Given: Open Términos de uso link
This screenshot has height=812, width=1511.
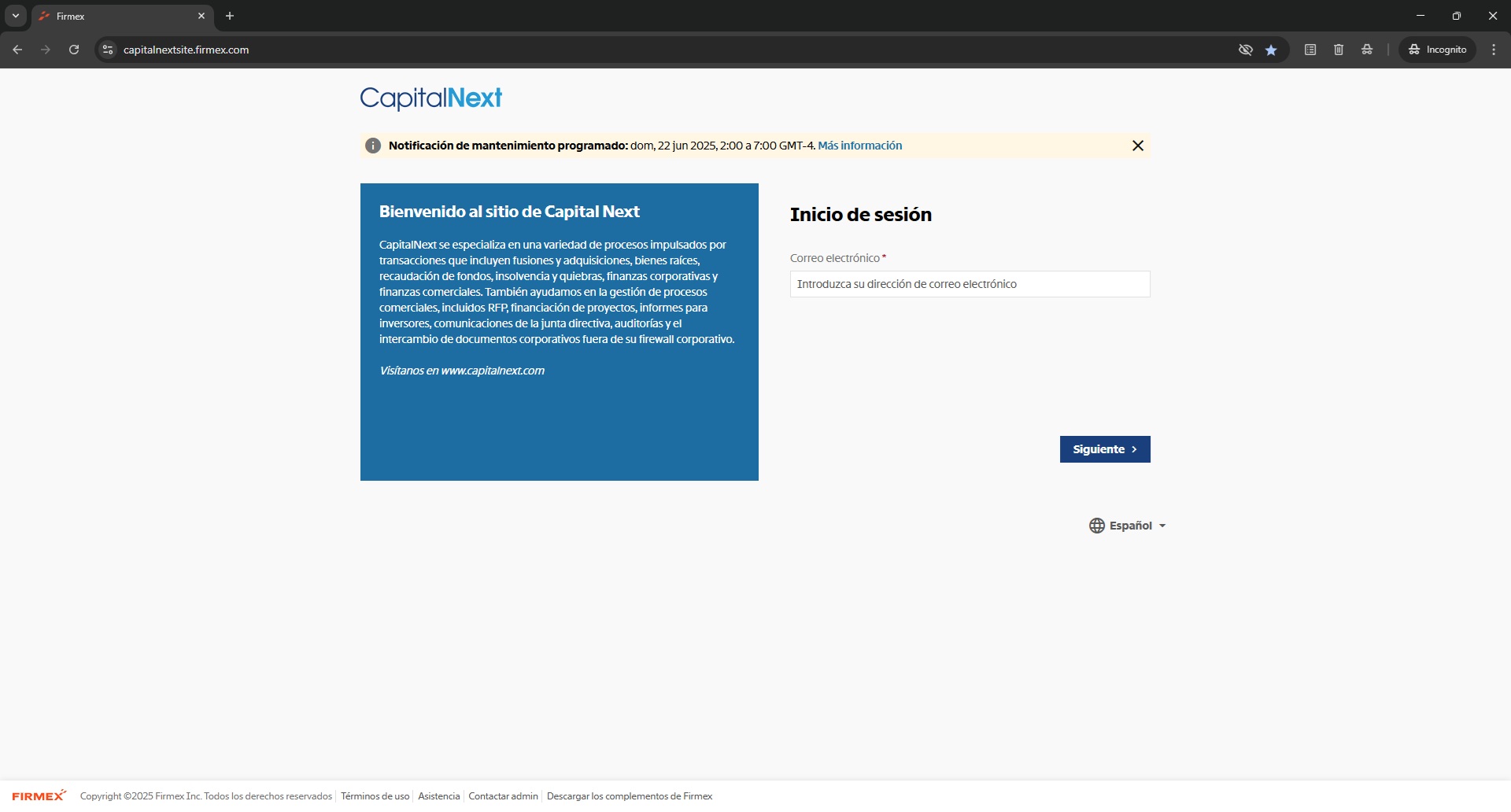Looking at the screenshot, I should tap(375, 796).
